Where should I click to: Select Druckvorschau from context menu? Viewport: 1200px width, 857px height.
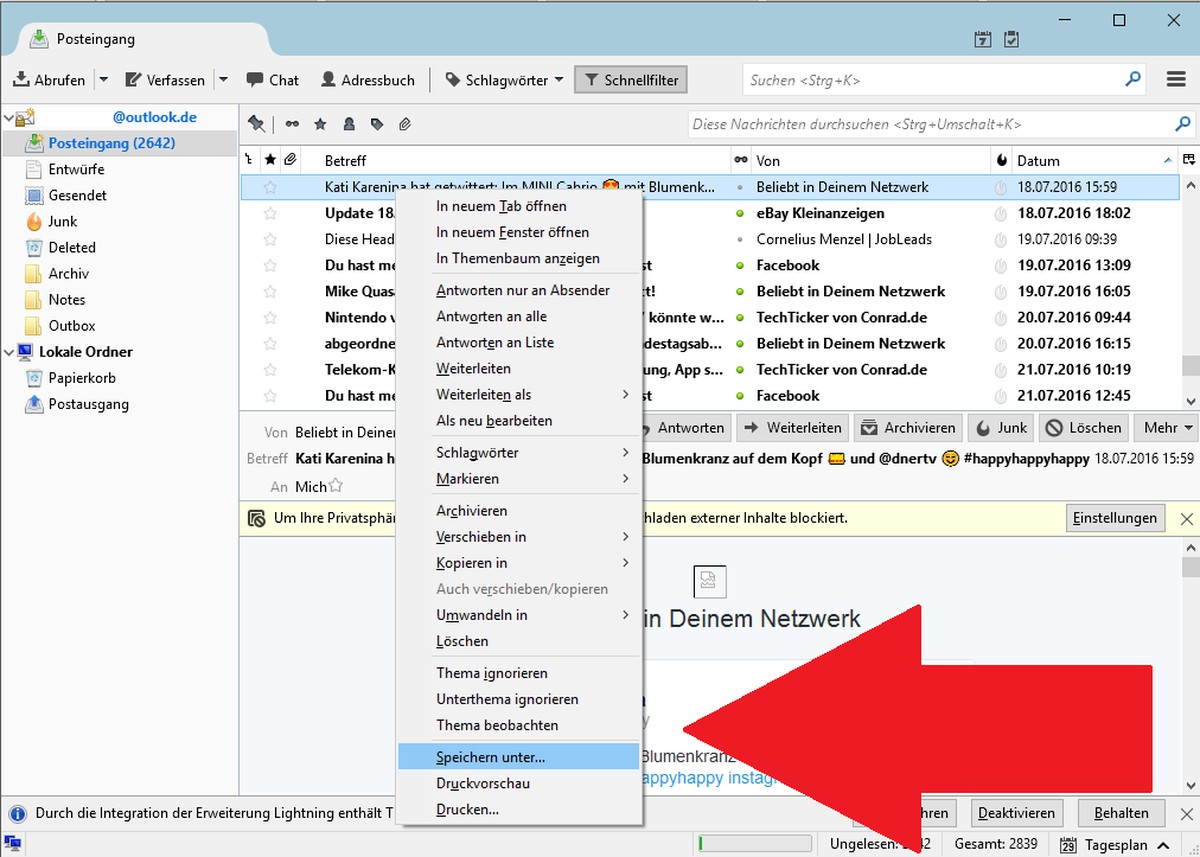click(483, 783)
